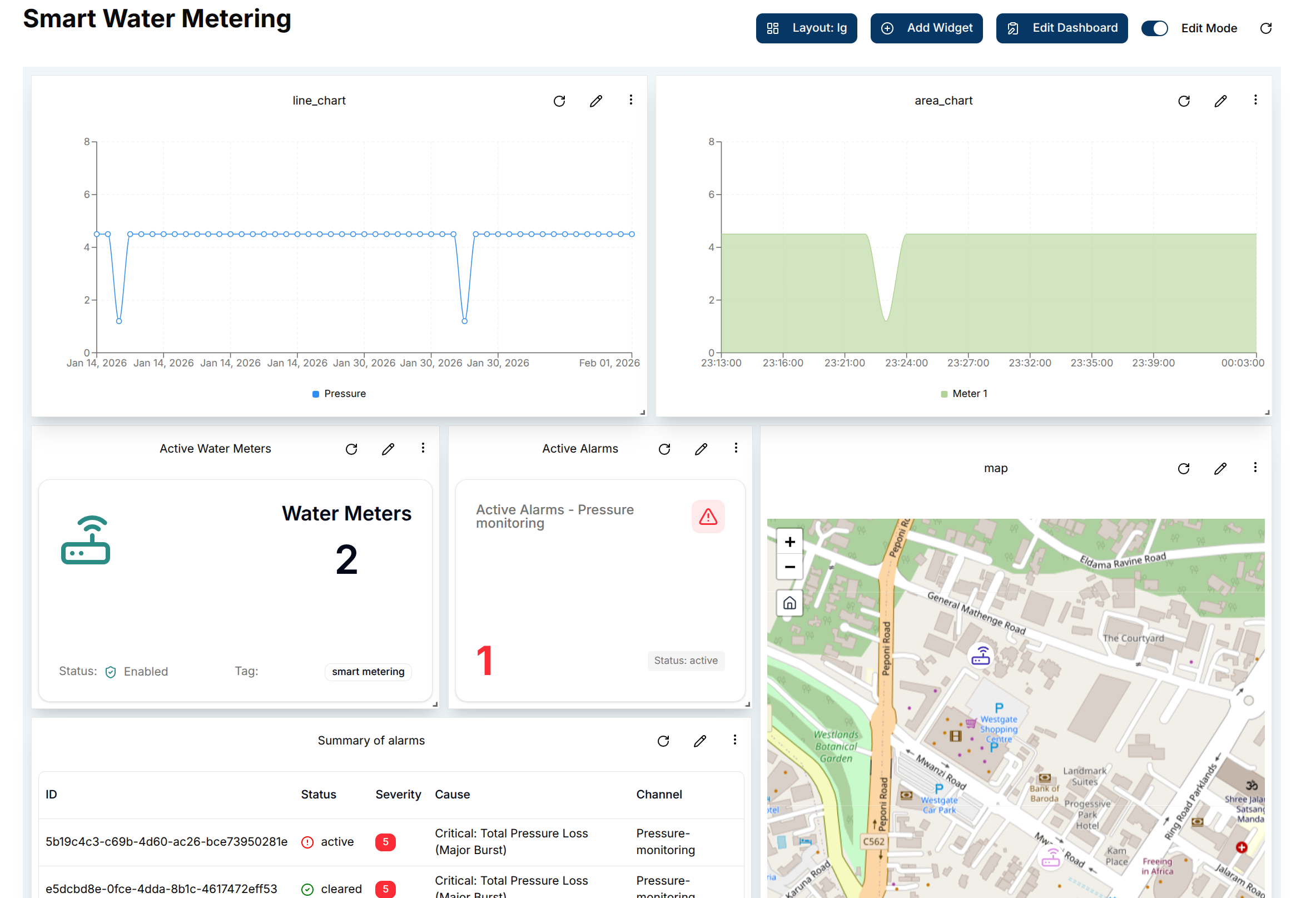Image resolution: width=1316 pixels, height=898 pixels.
Task: Click the smart metering tag
Action: coord(368,672)
